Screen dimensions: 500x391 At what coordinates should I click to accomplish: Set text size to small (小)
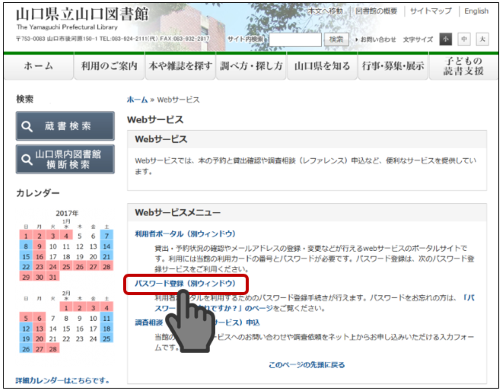click(x=446, y=39)
